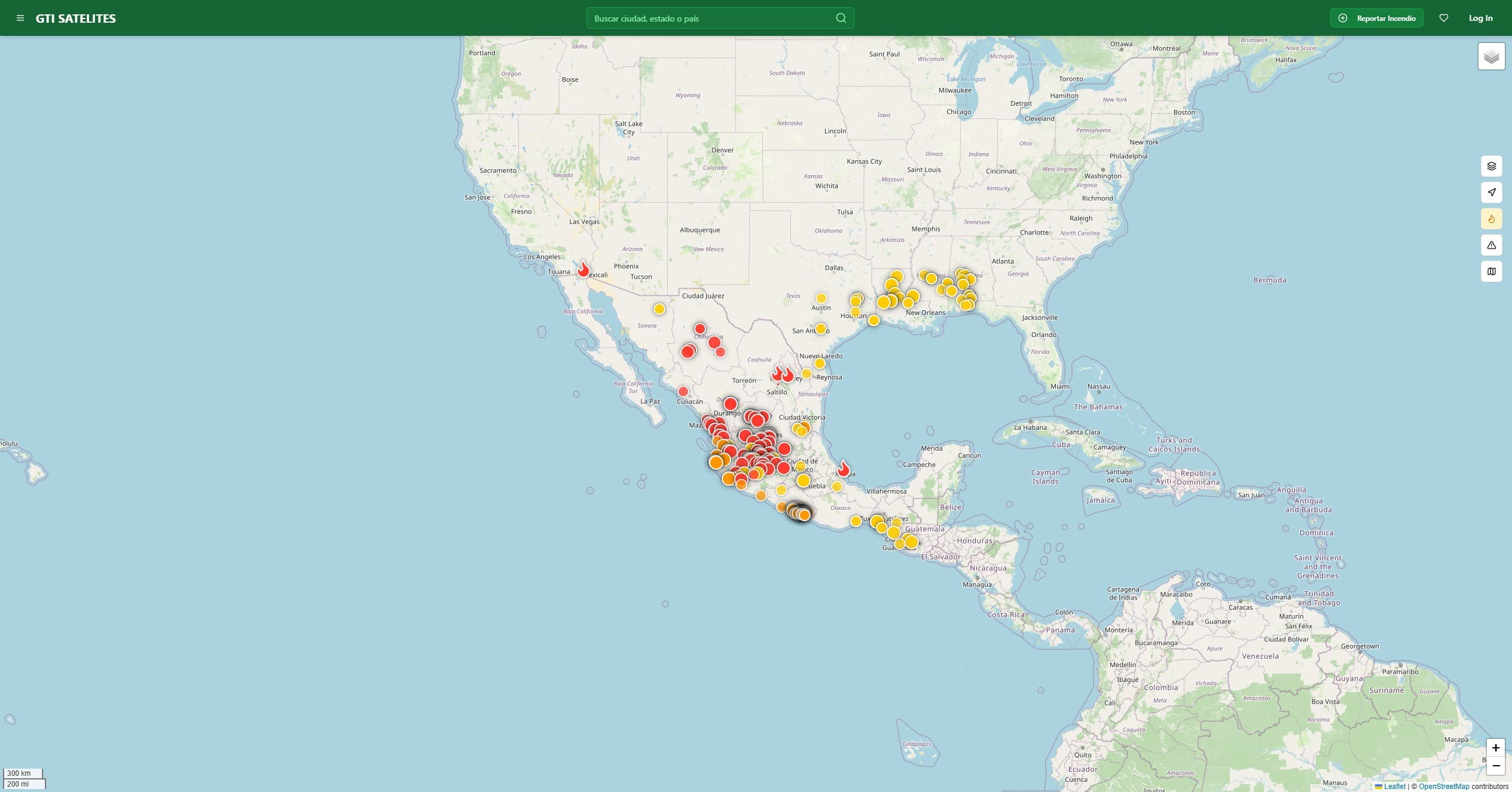This screenshot has height=792, width=1512.
Task: Zoom in with the plus button
Action: tap(1495, 748)
